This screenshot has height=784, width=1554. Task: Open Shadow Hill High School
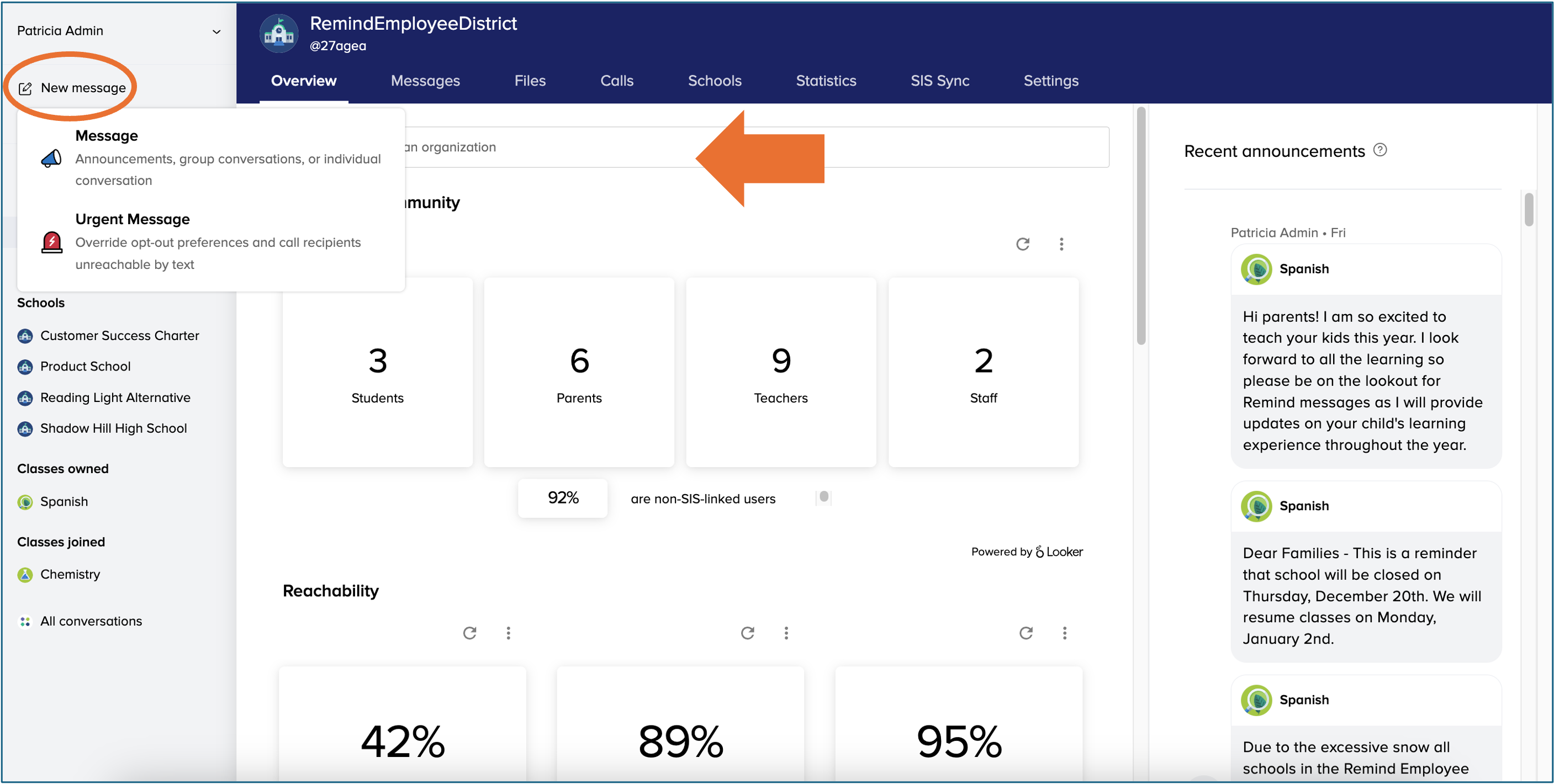[113, 428]
